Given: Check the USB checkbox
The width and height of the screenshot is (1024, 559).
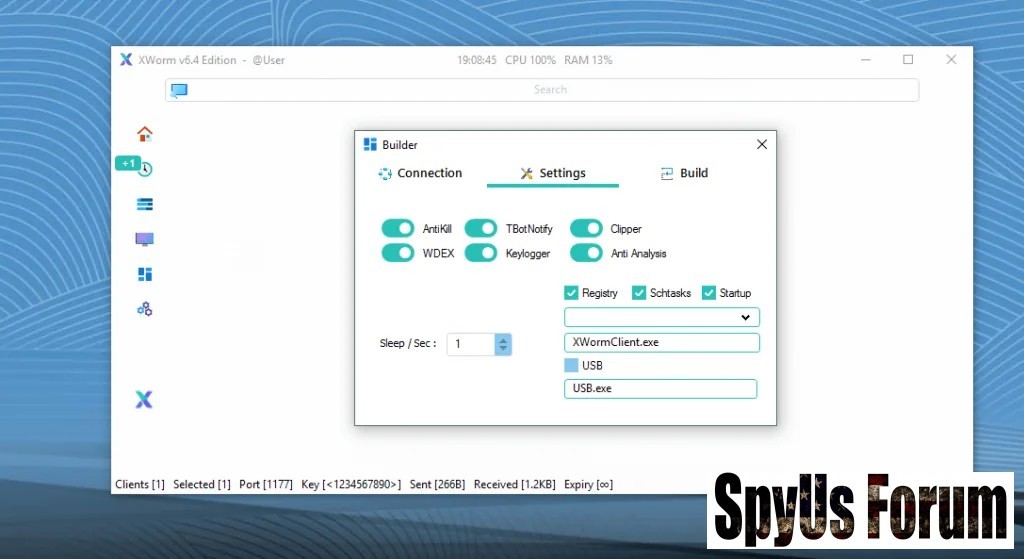Looking at the screenshot, I should 571,365.
